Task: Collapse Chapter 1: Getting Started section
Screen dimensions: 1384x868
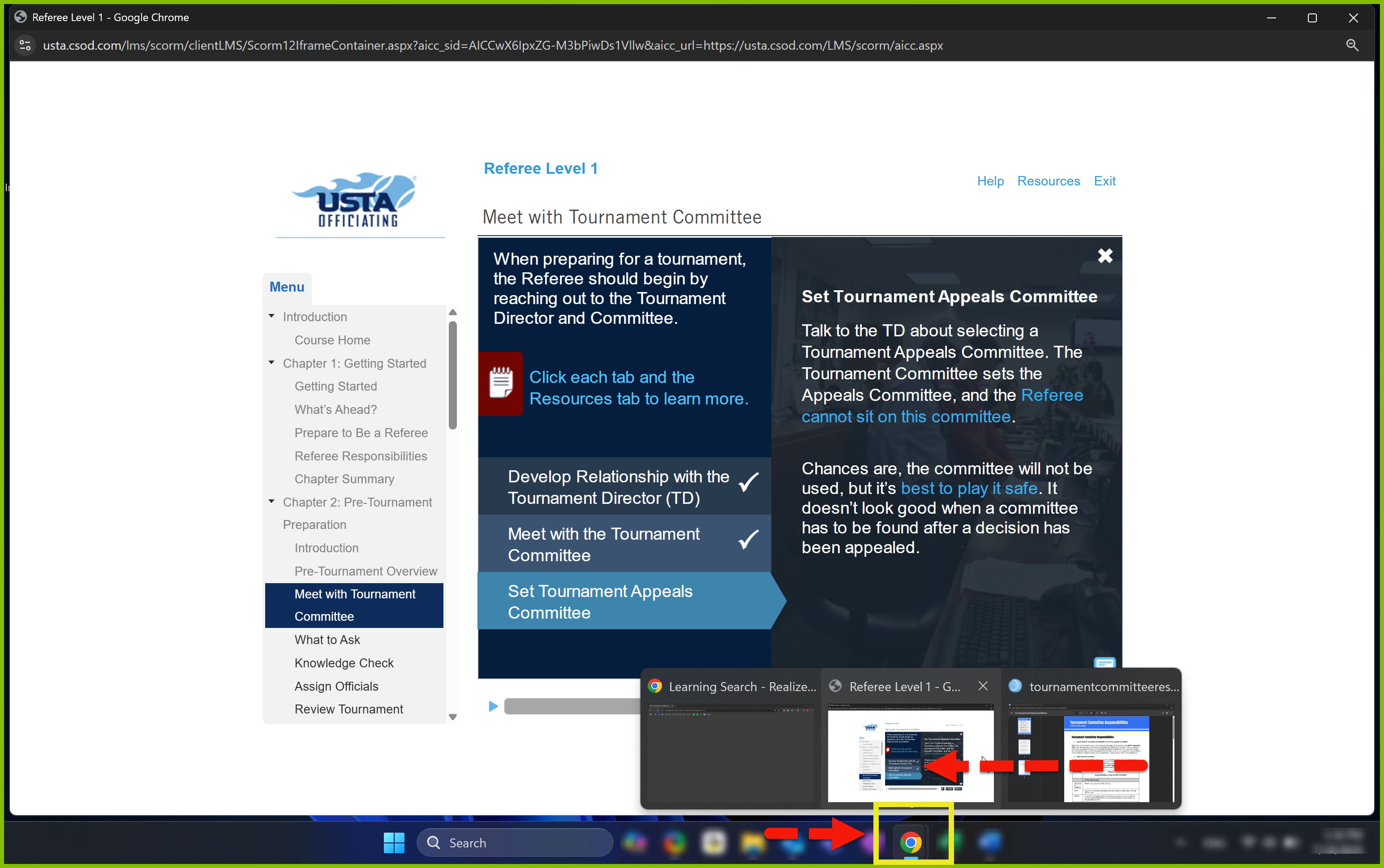Action: click(x=271, y=363)
